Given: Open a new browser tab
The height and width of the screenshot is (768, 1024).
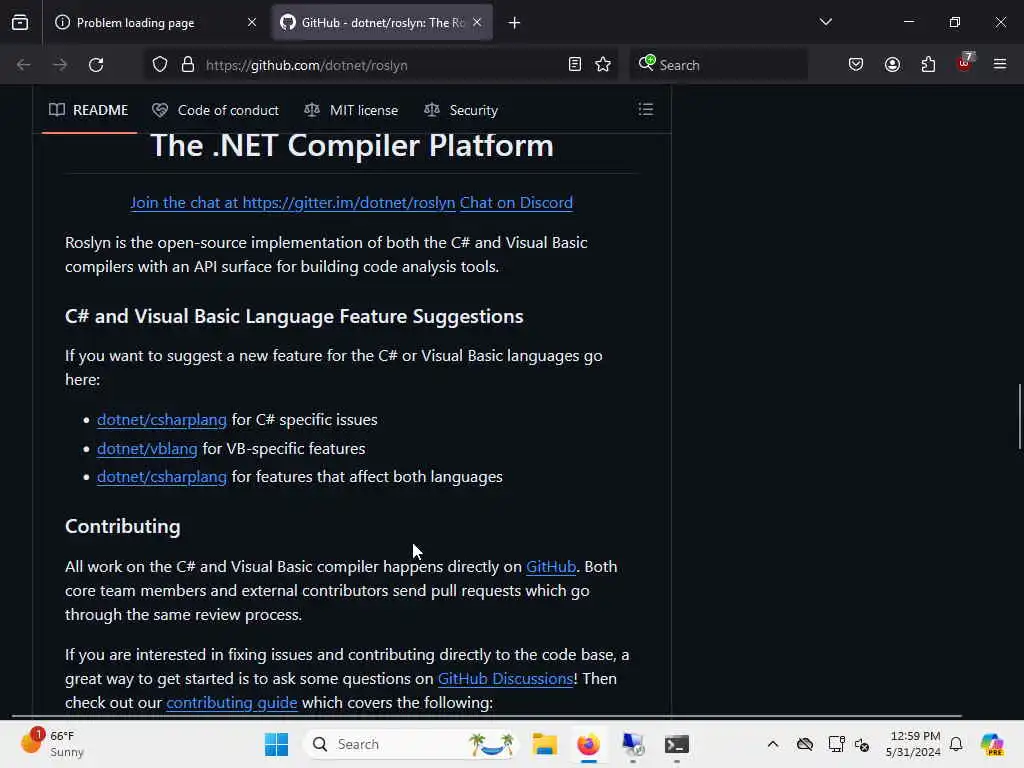Looking at the screenshot, I should point(515,23).
